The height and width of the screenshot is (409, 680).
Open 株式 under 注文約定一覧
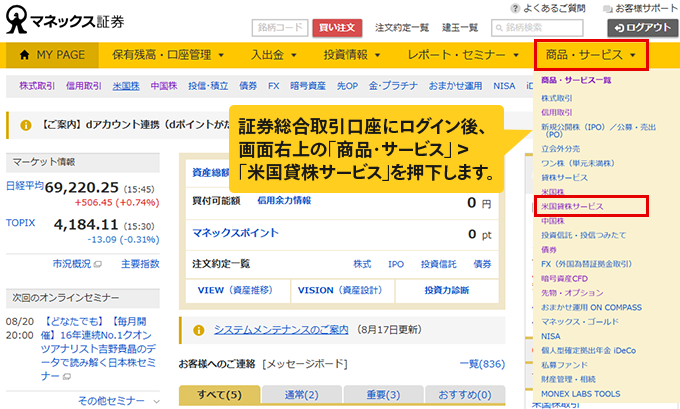coord(362,264)
